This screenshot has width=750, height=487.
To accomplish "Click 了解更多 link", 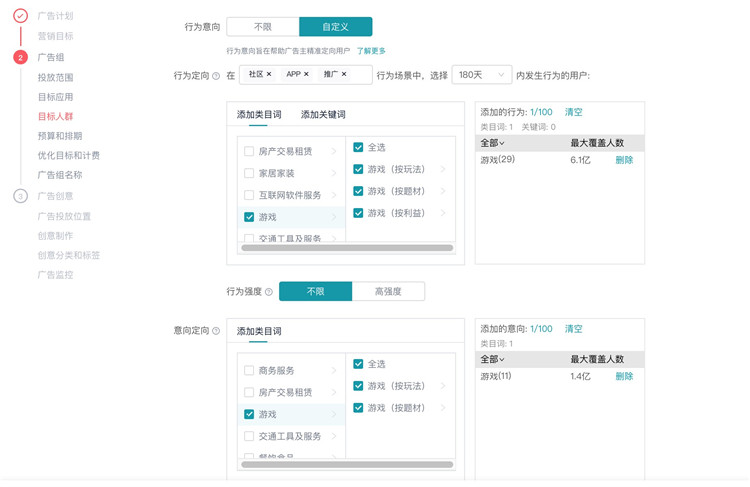I will tap(371, 51).
